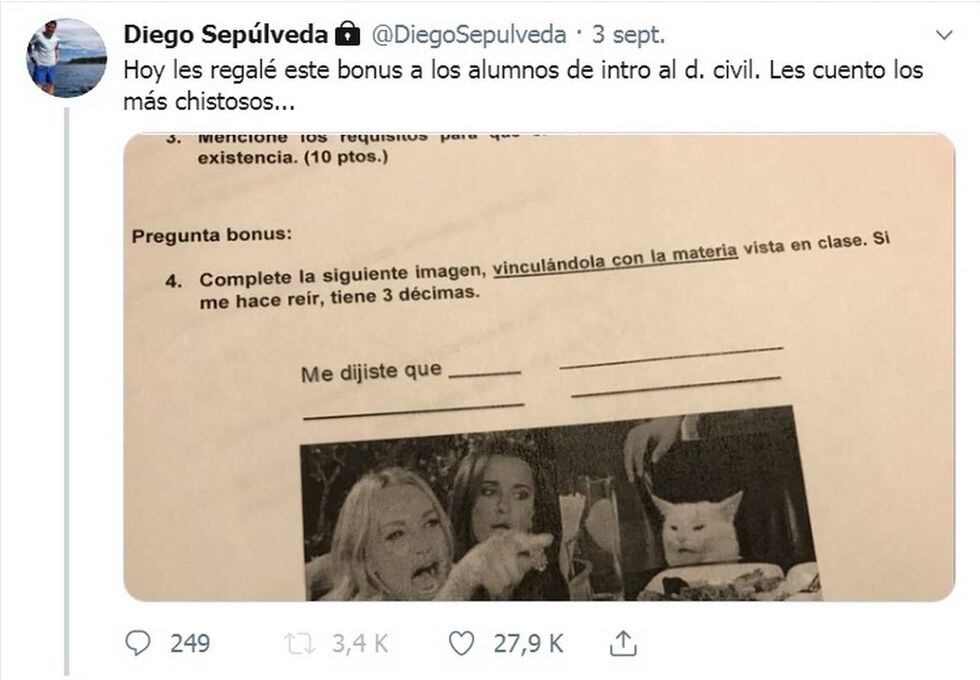
Task: Click the 27,9 K likes count
Action: pos(529,643)
